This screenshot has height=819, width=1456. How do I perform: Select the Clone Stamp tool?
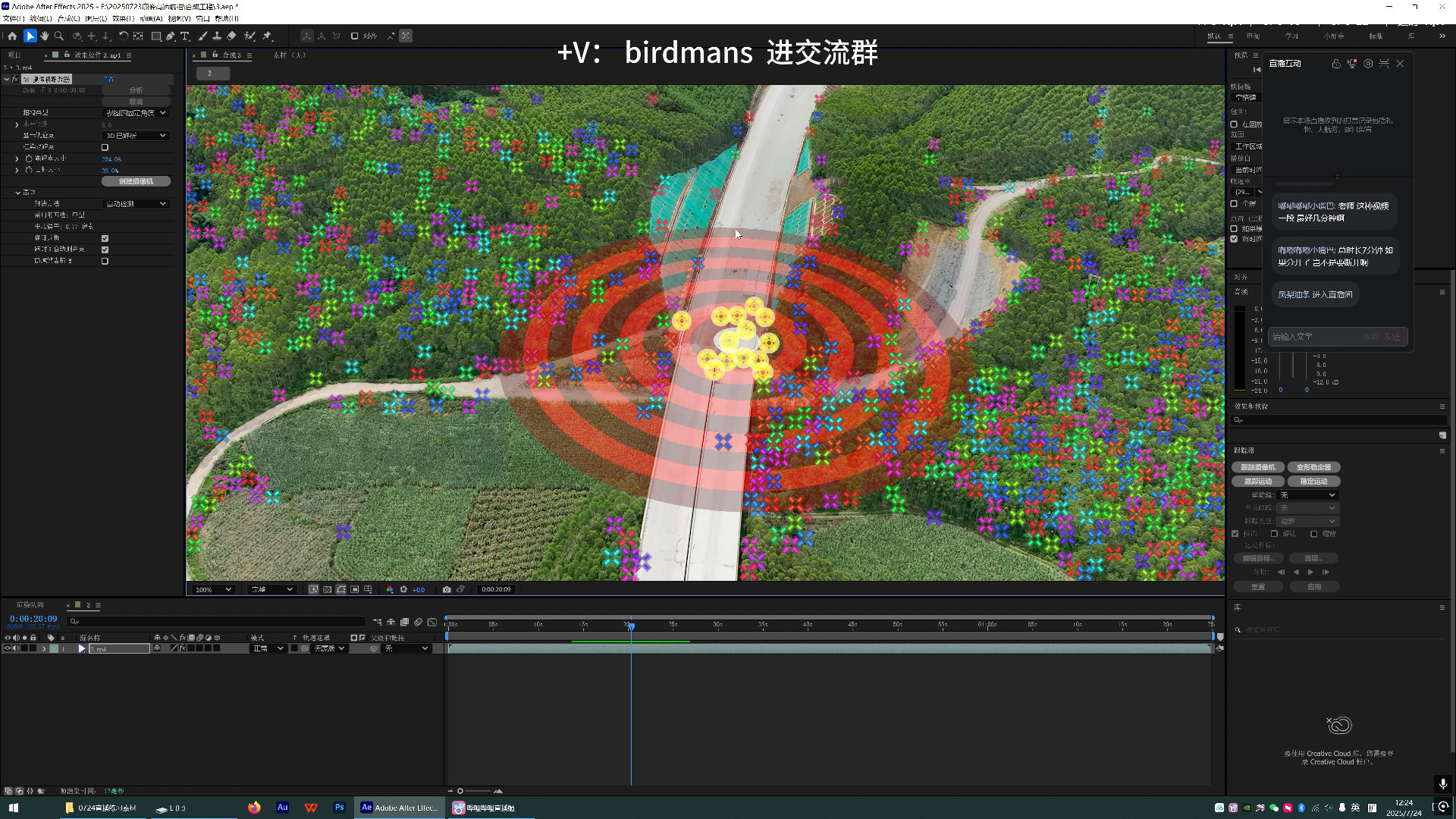(217, 36)
